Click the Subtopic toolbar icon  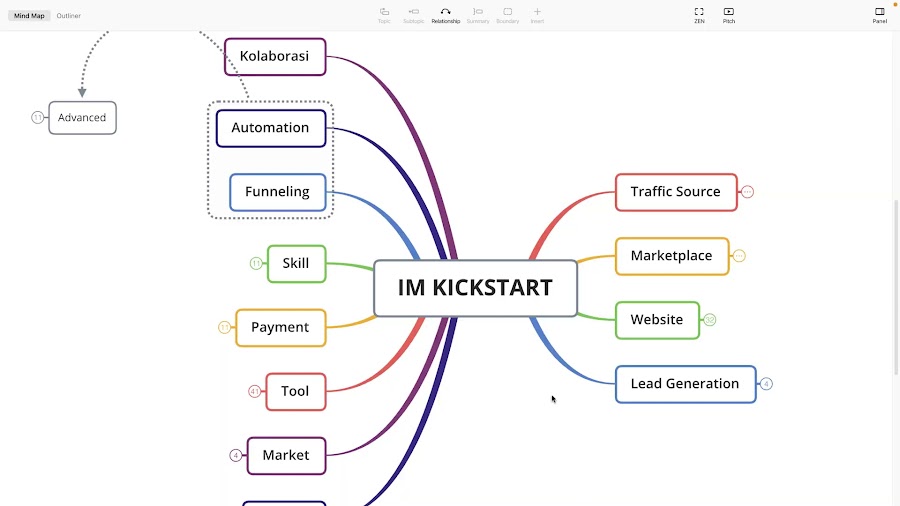point(413,15)
